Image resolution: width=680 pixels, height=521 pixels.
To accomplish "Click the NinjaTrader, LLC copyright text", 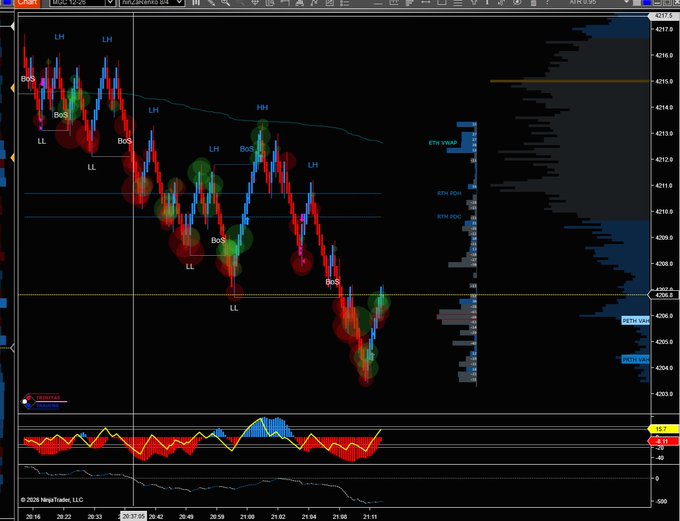I will click(x=52, y=500).
